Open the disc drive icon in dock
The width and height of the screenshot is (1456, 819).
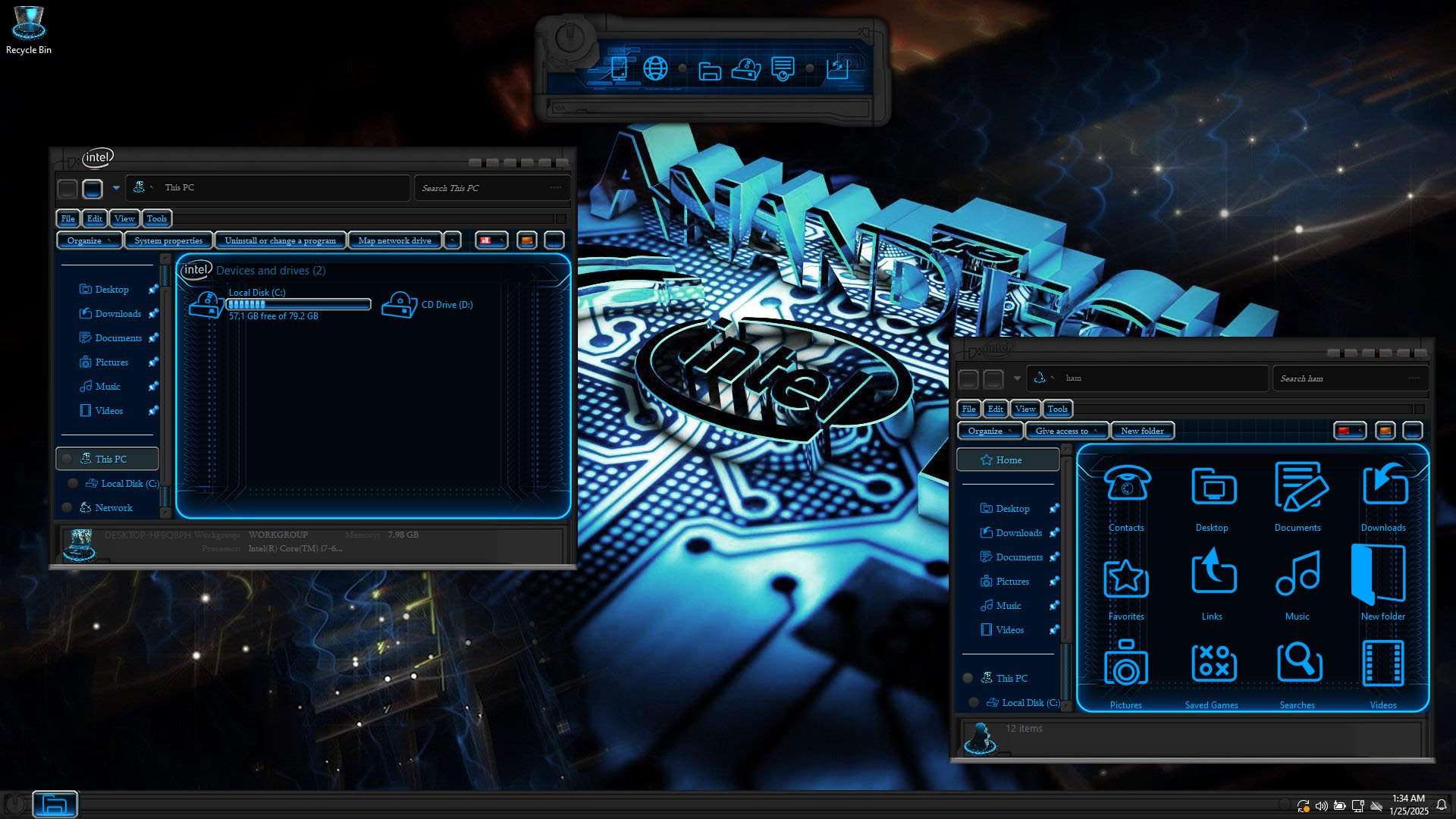746,69
